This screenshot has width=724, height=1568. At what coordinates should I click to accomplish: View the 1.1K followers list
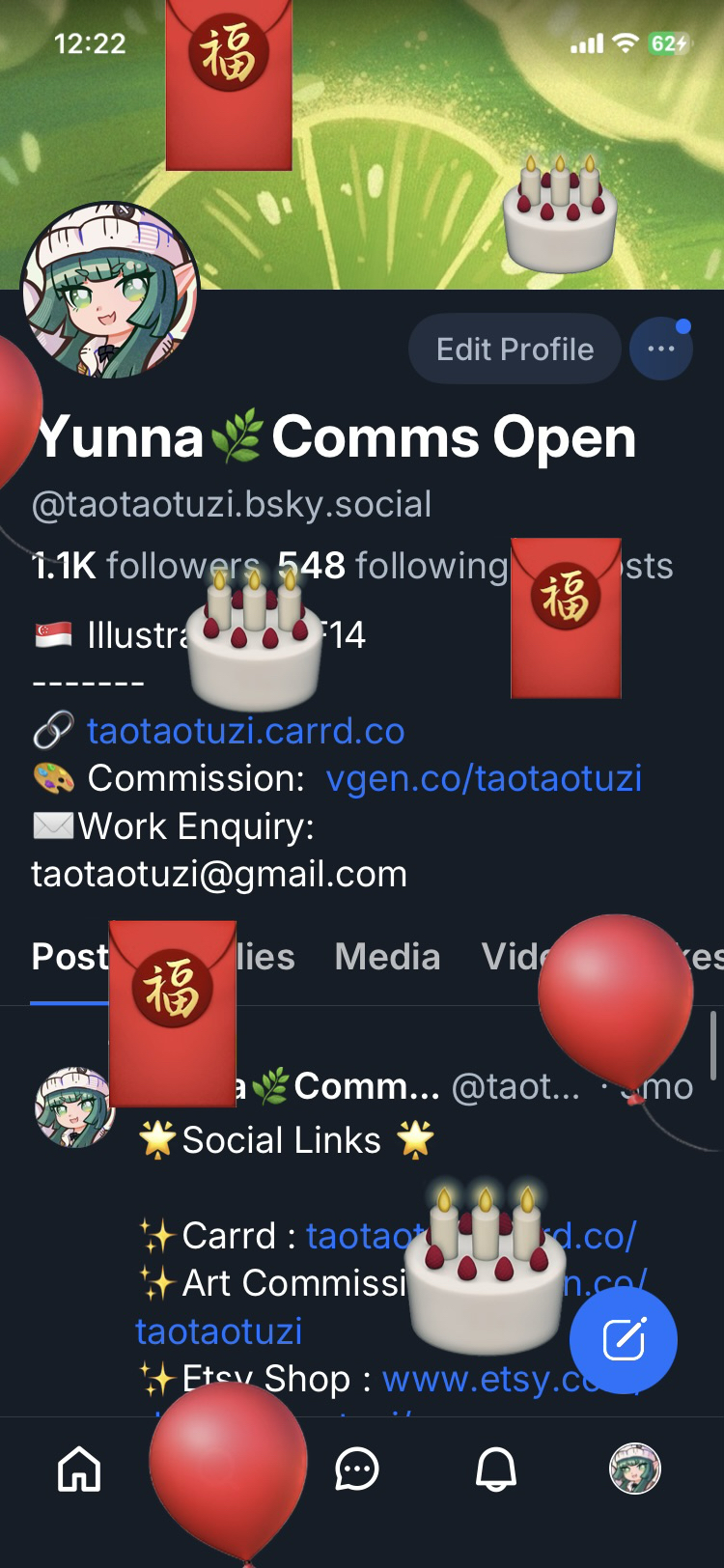[x=145, y=566]
